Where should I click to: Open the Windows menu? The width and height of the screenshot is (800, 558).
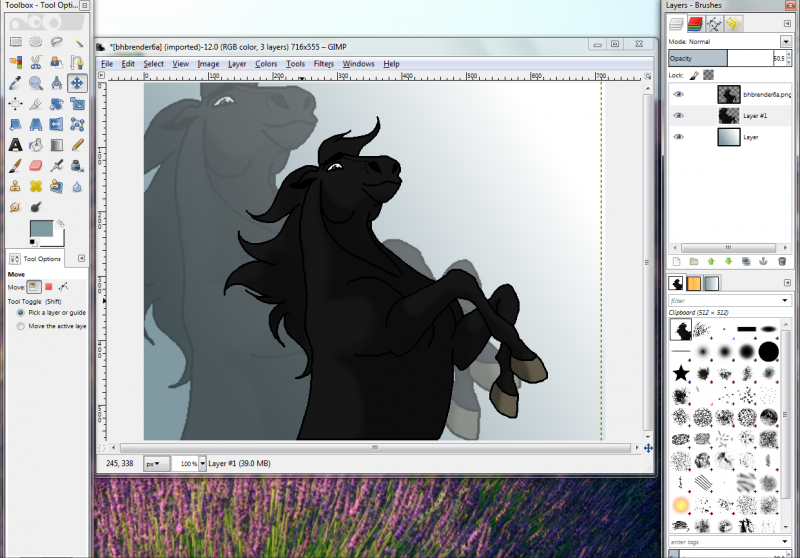point(358,64)
